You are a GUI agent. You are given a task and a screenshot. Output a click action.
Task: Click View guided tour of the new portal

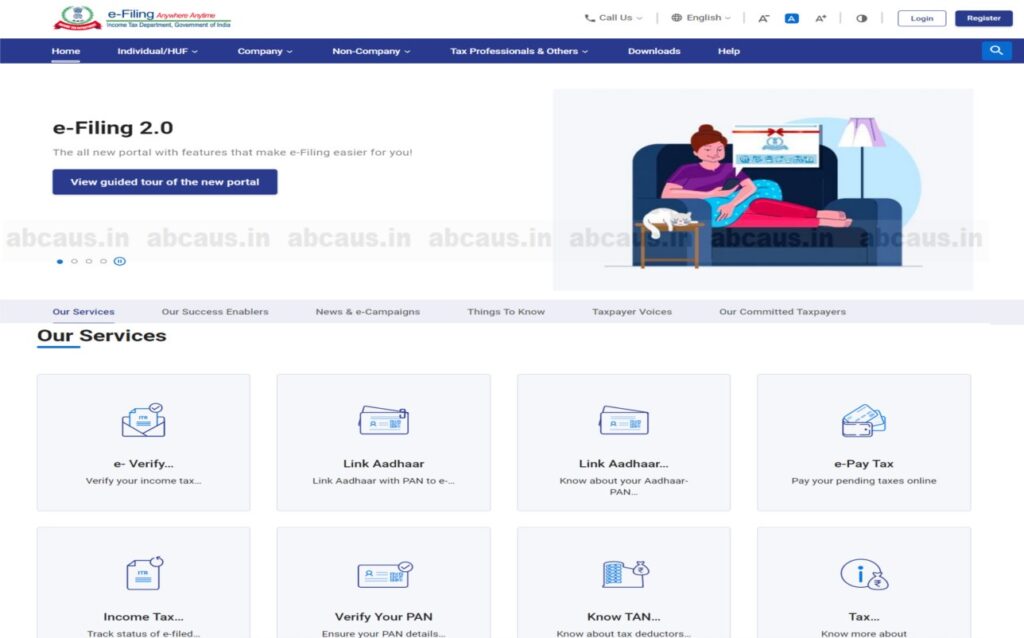pos(164,181)
